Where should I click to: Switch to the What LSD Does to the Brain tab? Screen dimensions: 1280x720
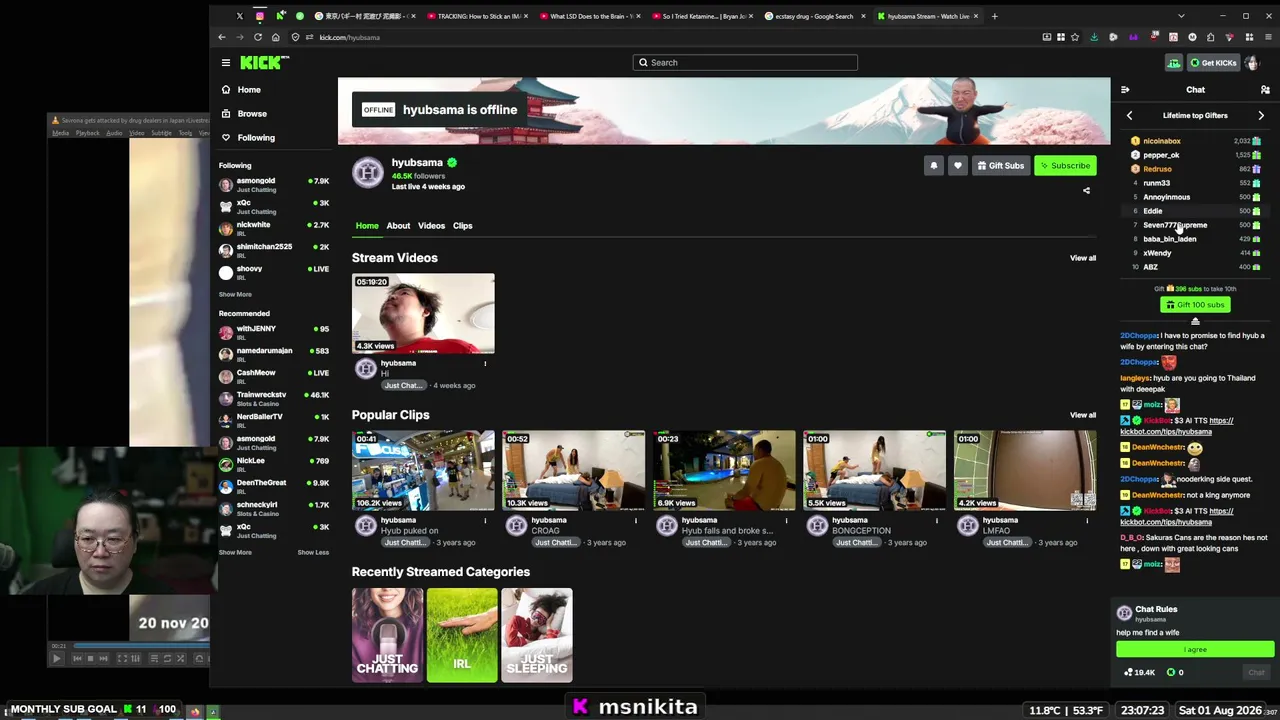pyautogui.click(x=590, y=16)
